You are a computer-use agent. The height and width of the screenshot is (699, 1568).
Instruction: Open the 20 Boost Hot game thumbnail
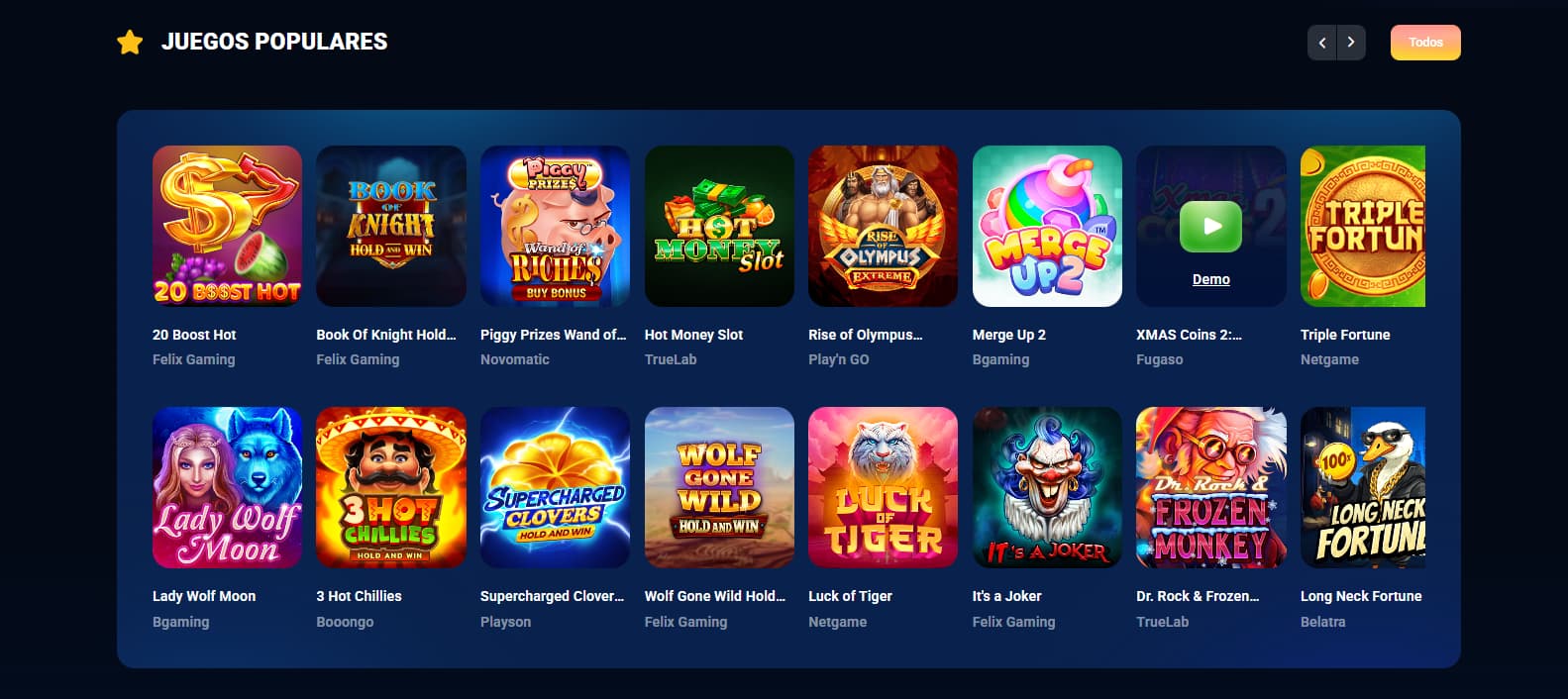click(227, 226)
